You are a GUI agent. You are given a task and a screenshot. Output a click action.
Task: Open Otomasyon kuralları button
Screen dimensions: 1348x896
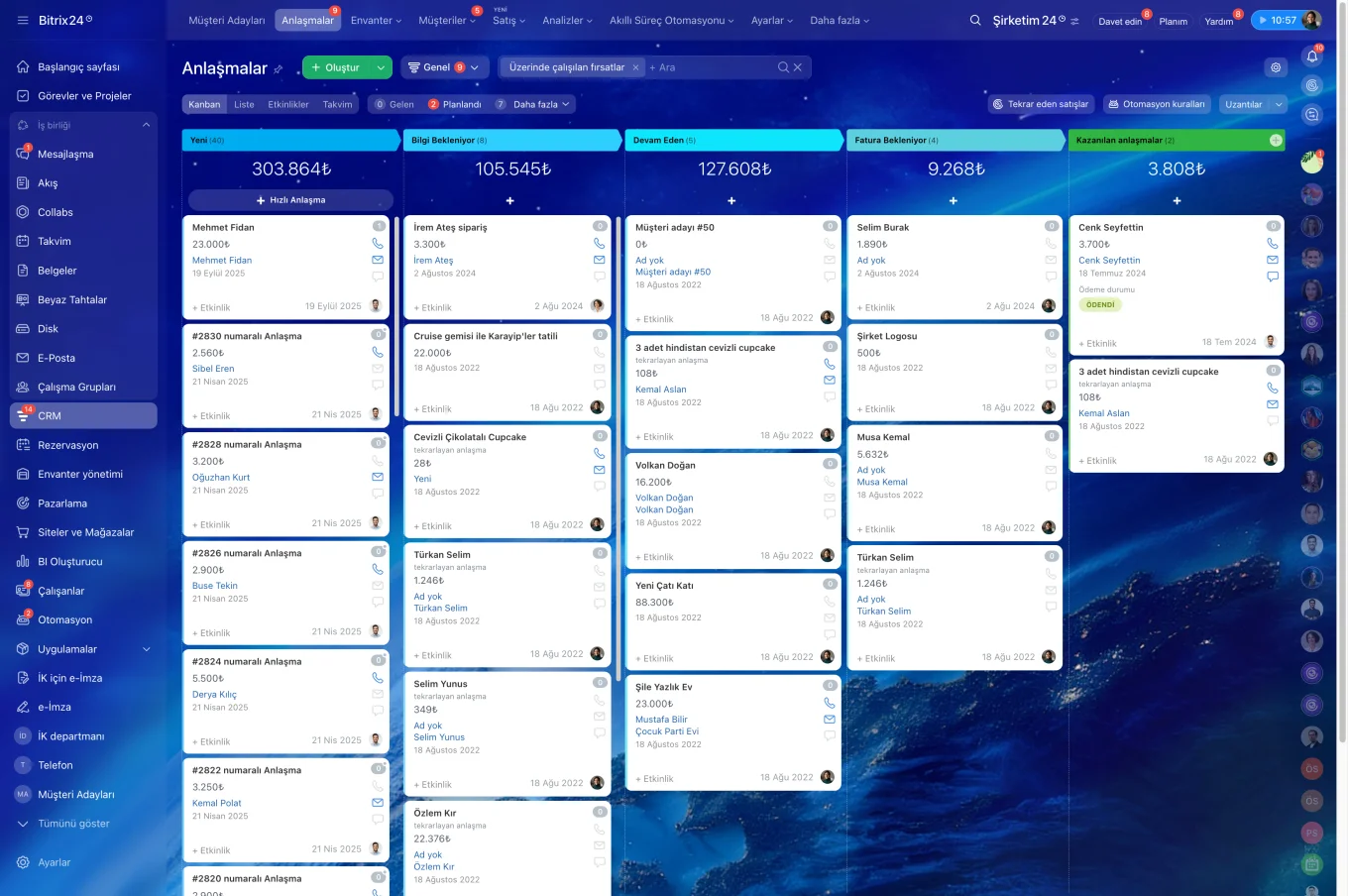1156,104
